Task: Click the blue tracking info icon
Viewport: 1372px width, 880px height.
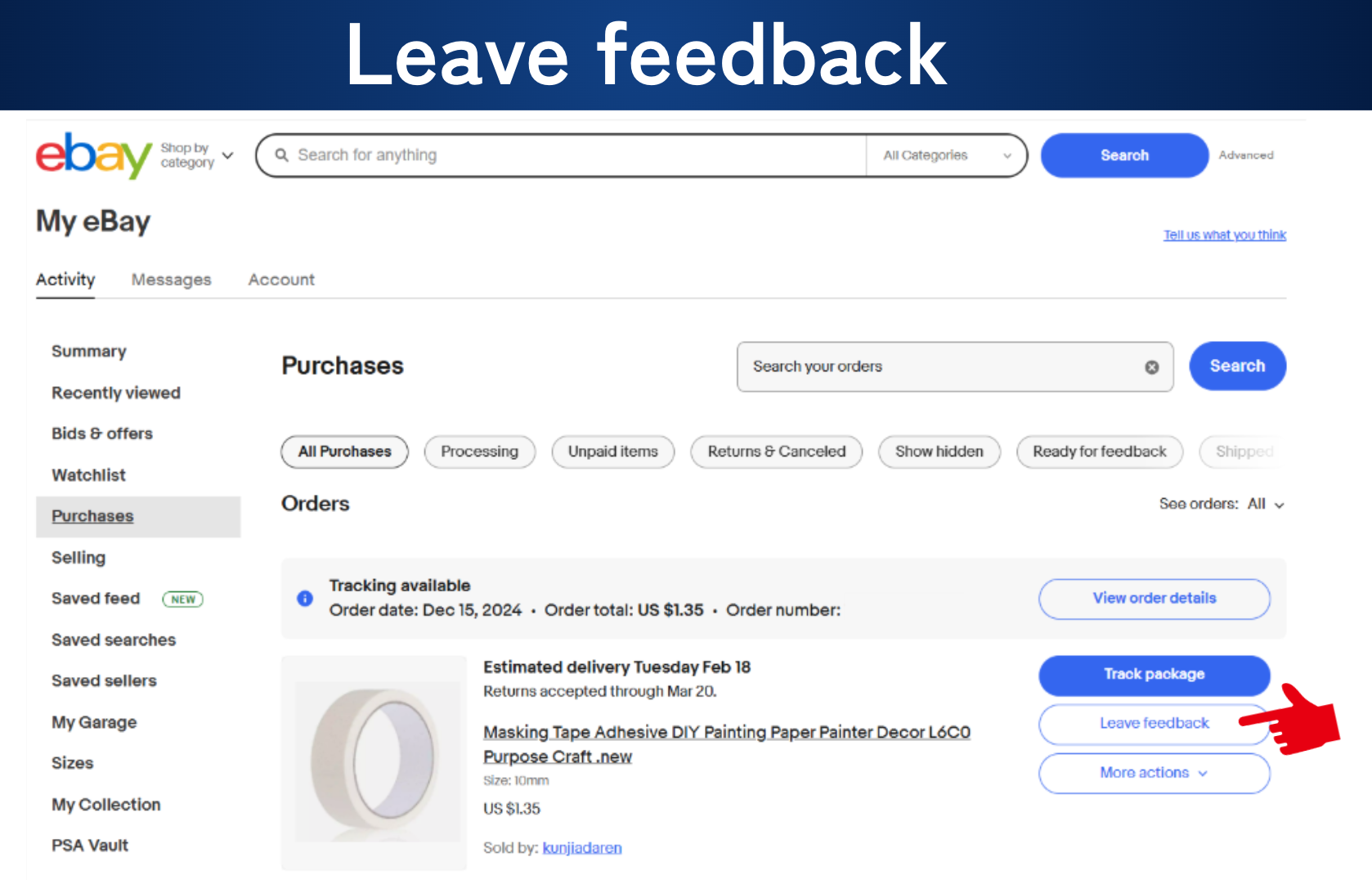Action: coord(305,599)
